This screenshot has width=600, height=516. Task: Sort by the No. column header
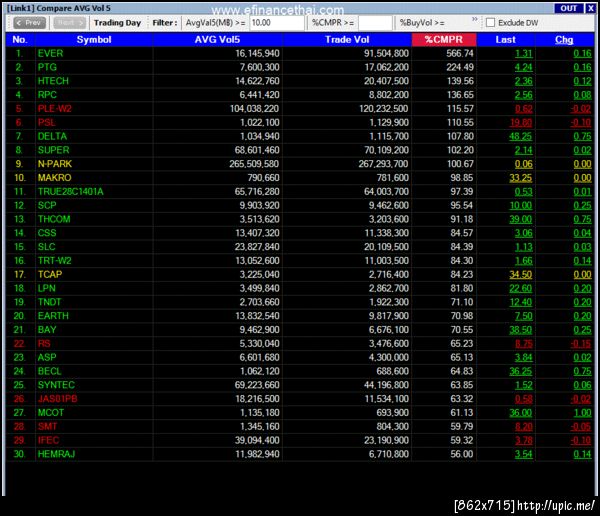coord(20,40)
